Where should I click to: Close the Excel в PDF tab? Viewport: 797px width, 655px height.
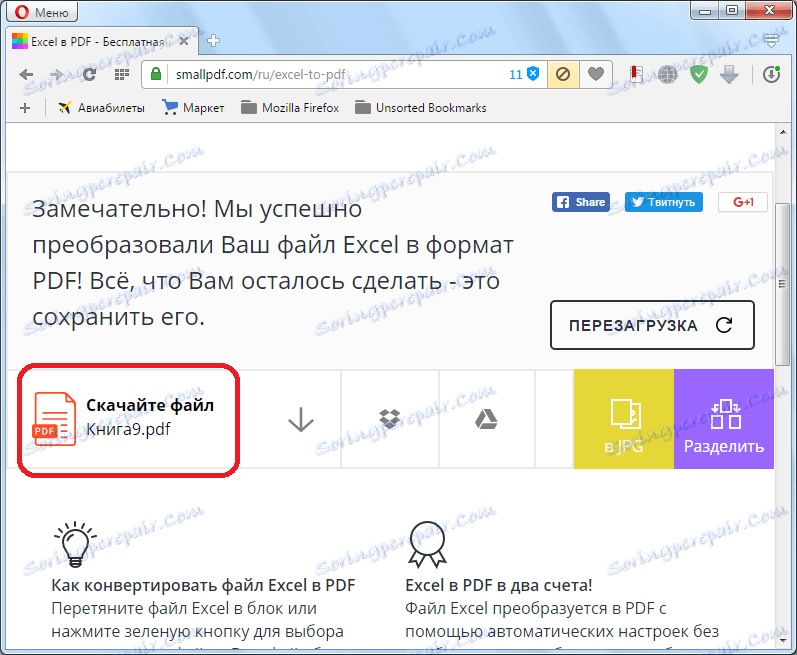click(x=184, y=41)
